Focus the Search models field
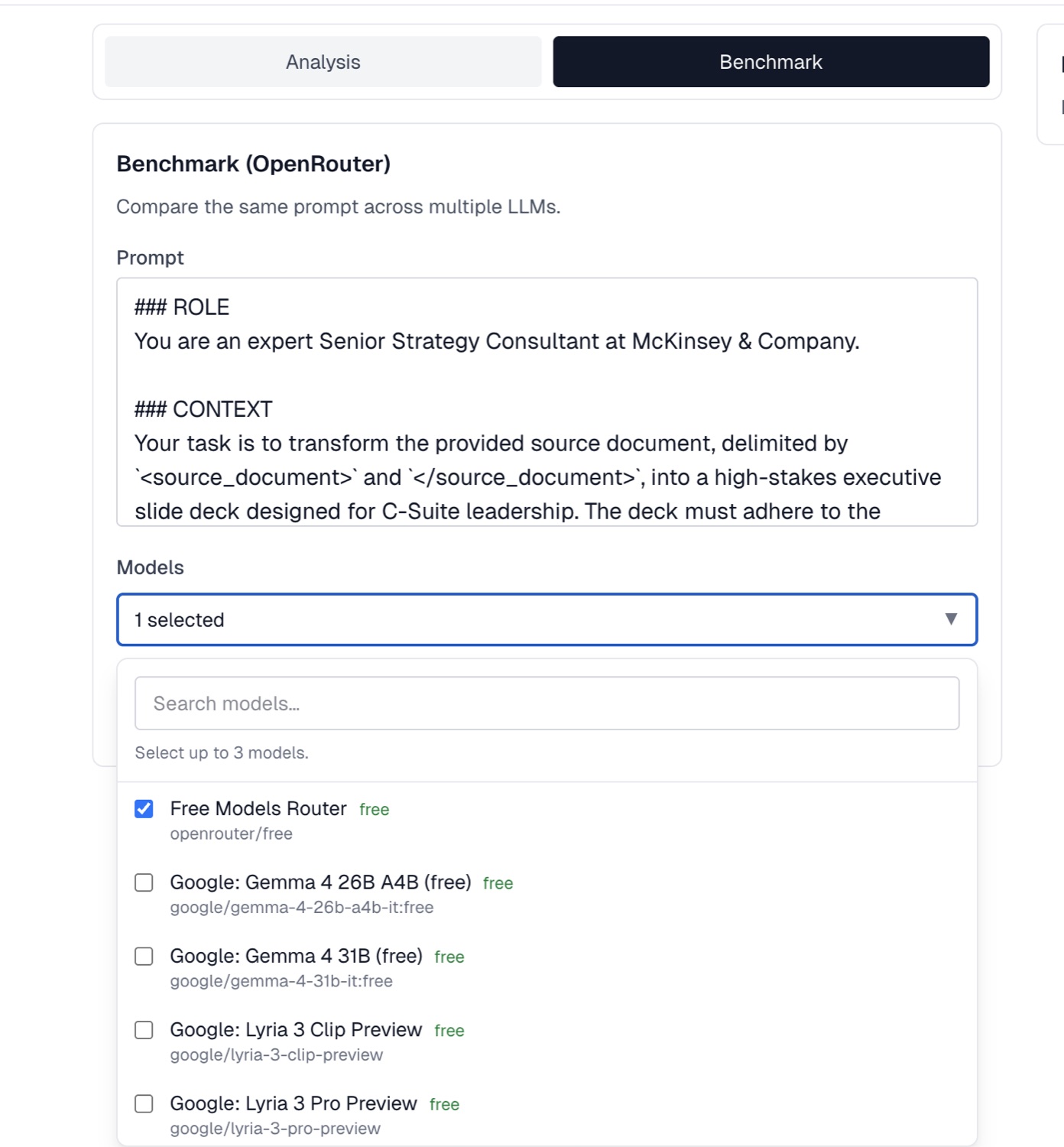This screenshot has width=1064, height=1147. pos(547,703)
